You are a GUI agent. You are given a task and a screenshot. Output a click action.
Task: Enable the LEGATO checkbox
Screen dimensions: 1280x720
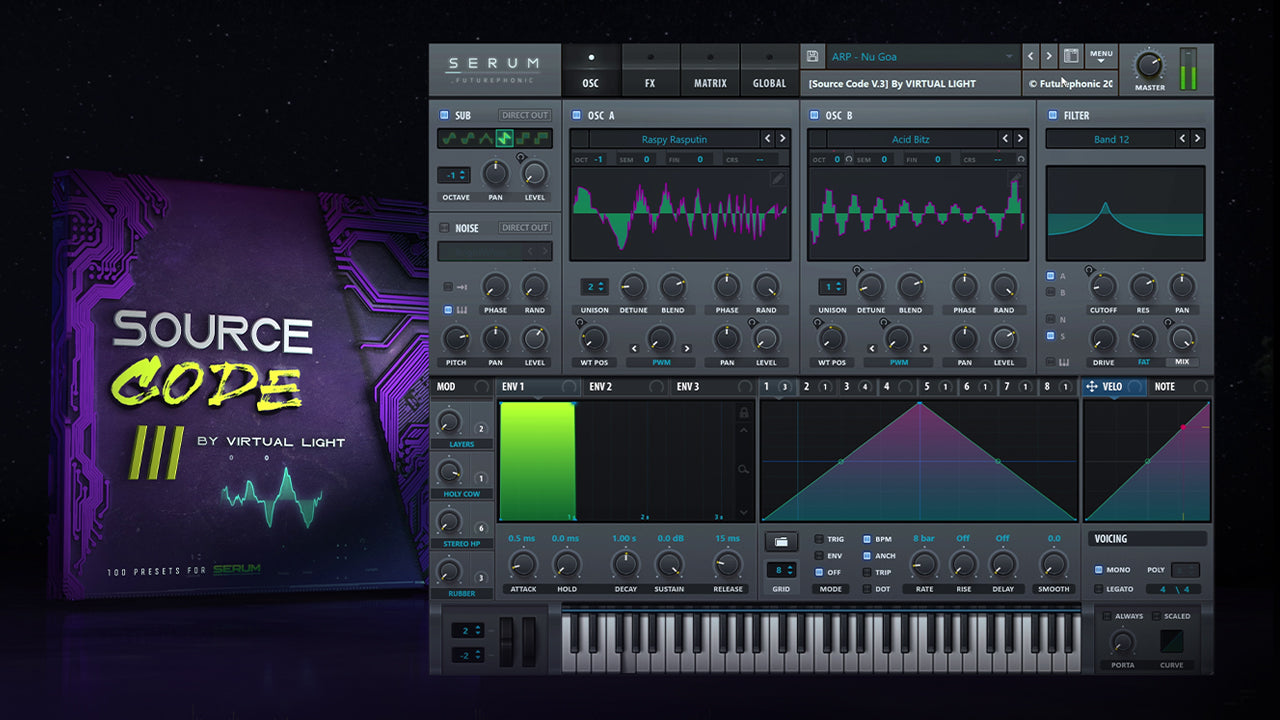pyautogui.click(x=1099, y=589)
